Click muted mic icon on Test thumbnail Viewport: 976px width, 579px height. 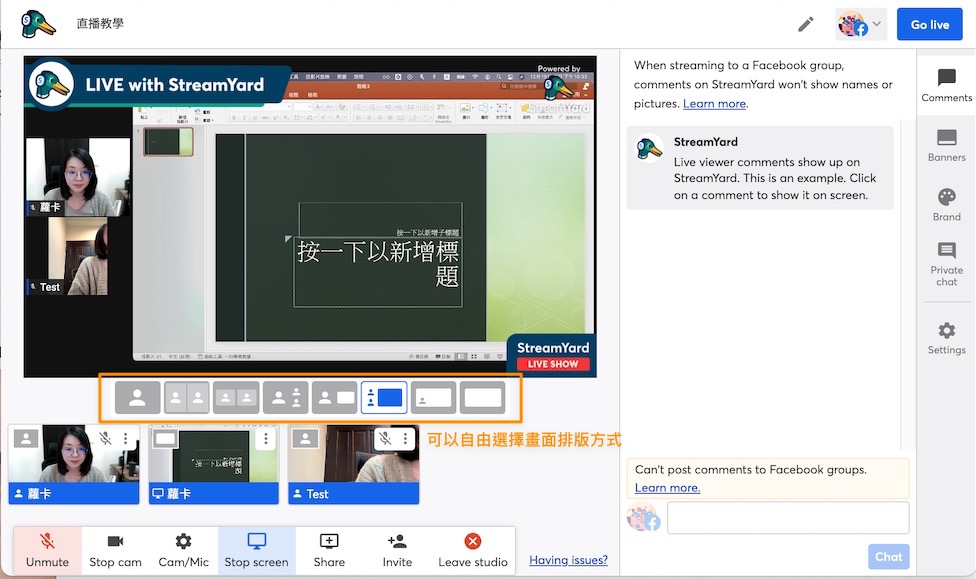tap(386, 438)
